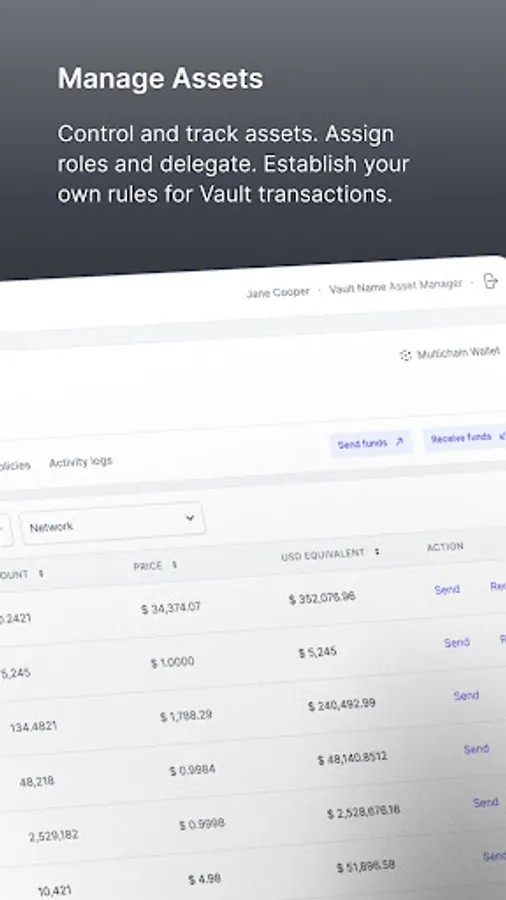The width and height of the screenshot is (506, 900).
Task: Open the Policies tab
Action: coord(15,465)
